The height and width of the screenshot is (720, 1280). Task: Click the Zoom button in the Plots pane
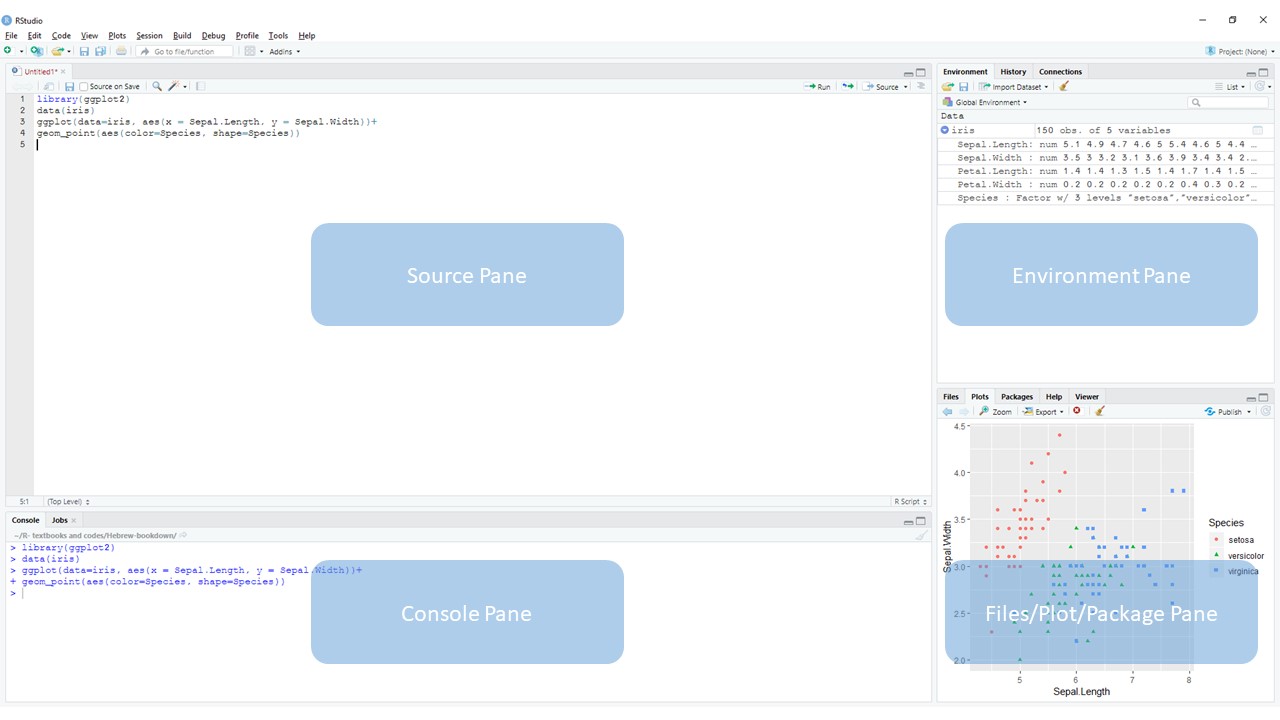coord(996,412)
